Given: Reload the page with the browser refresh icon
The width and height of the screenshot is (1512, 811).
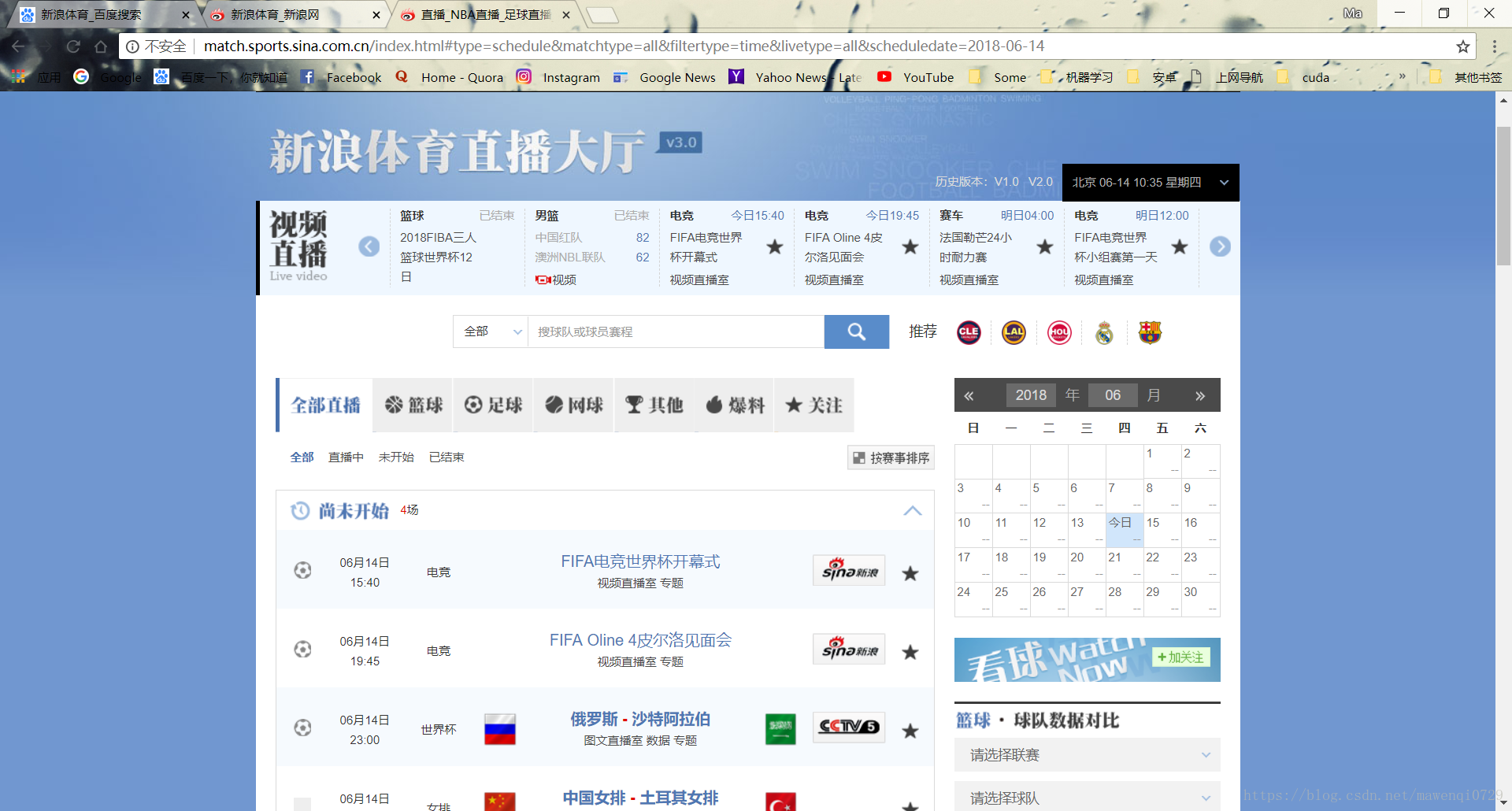Looking at the screenshot, I should click(73, 46).
